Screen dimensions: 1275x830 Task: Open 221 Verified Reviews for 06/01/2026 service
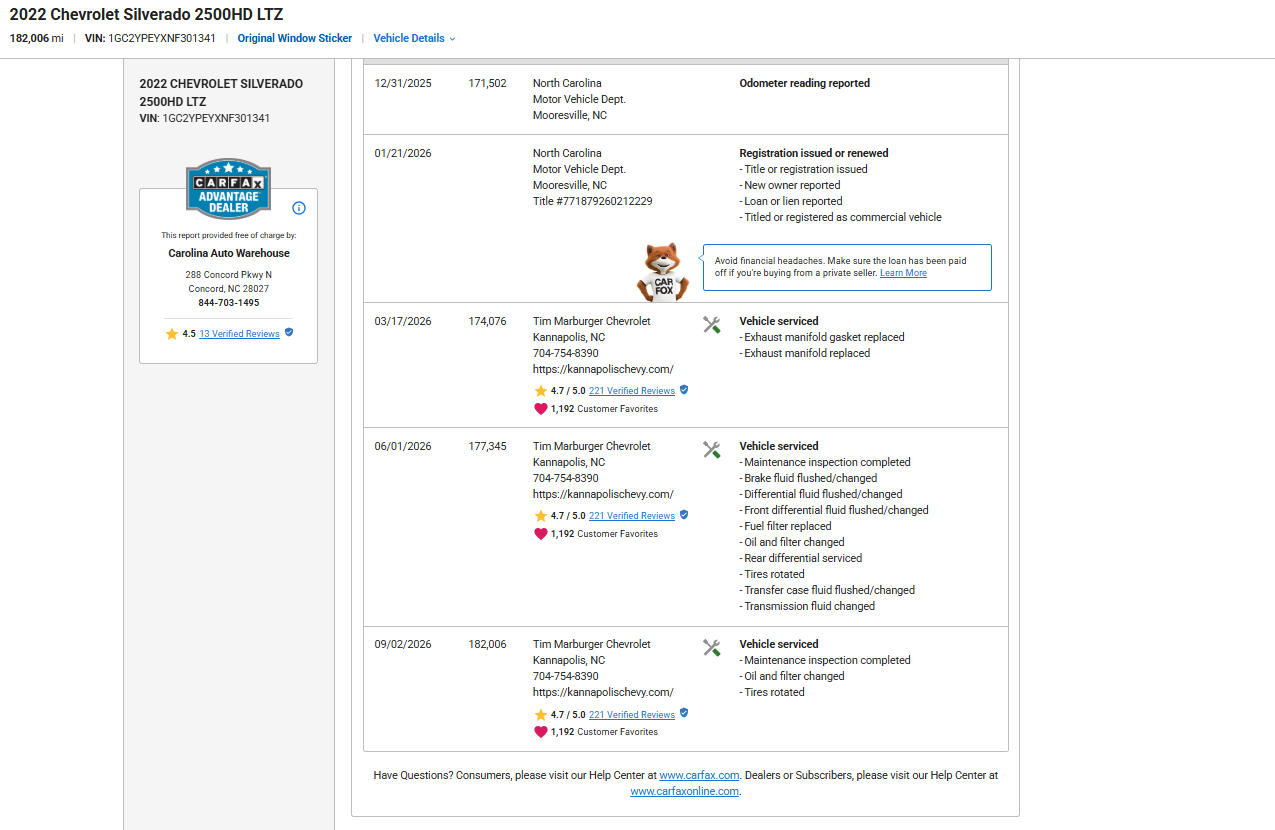(x=632, y=516)
